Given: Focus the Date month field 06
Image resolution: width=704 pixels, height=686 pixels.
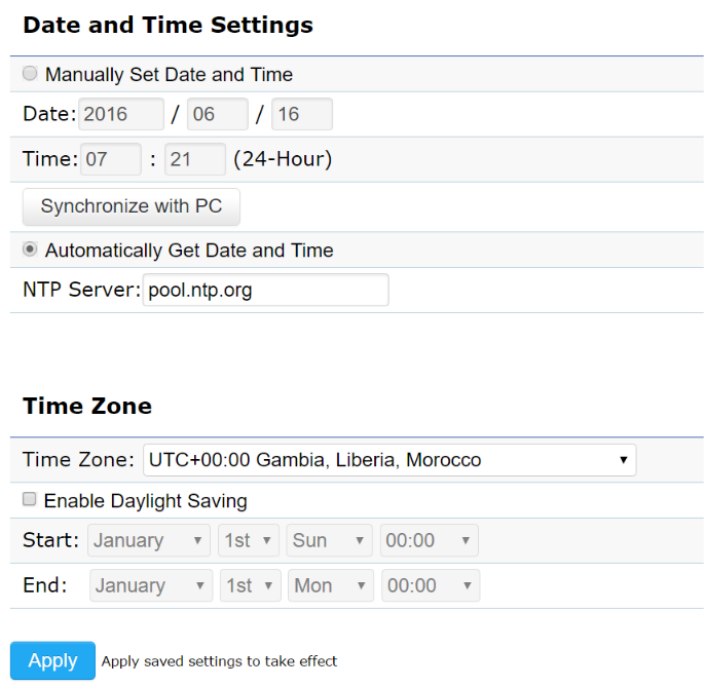Looking at the screenshot, I should coord(217,114).
